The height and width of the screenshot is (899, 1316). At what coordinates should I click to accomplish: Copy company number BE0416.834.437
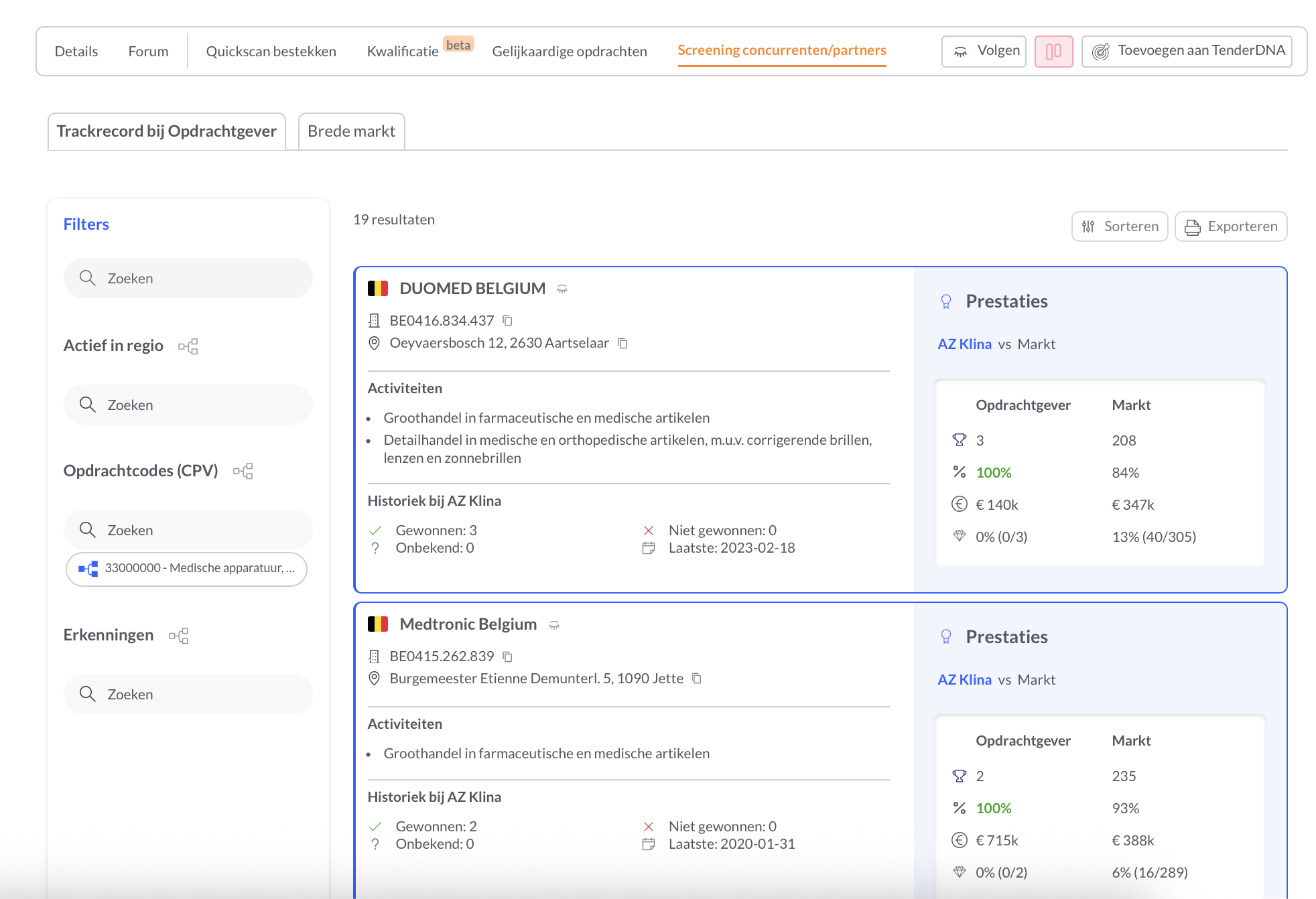[x=507, y=321]
